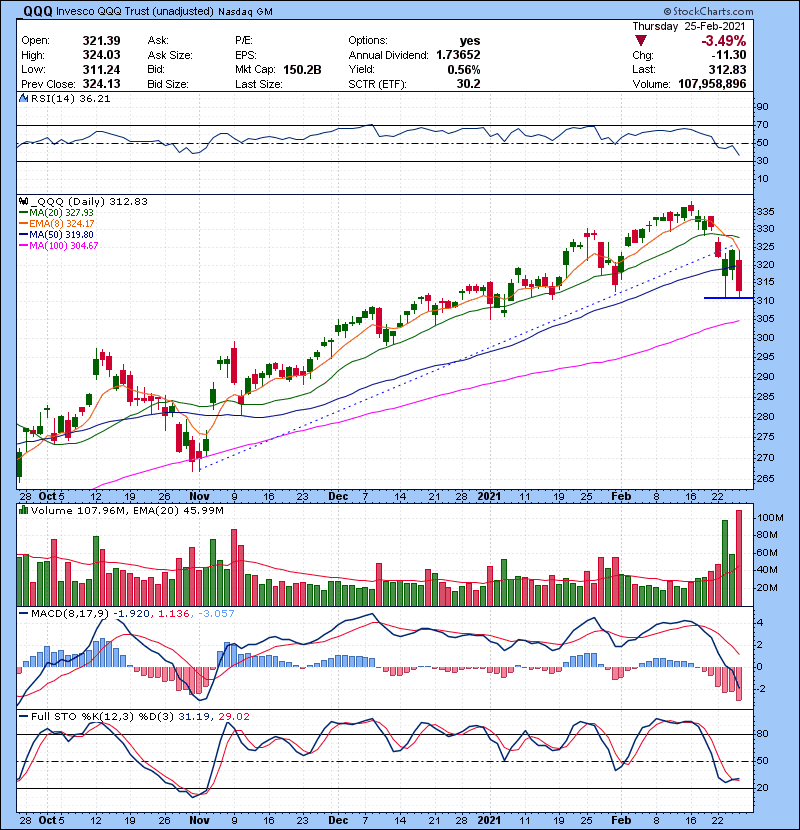Click the Volume value 107,958,896
This screenshot has width=800, height=830.
click(712, 84)
